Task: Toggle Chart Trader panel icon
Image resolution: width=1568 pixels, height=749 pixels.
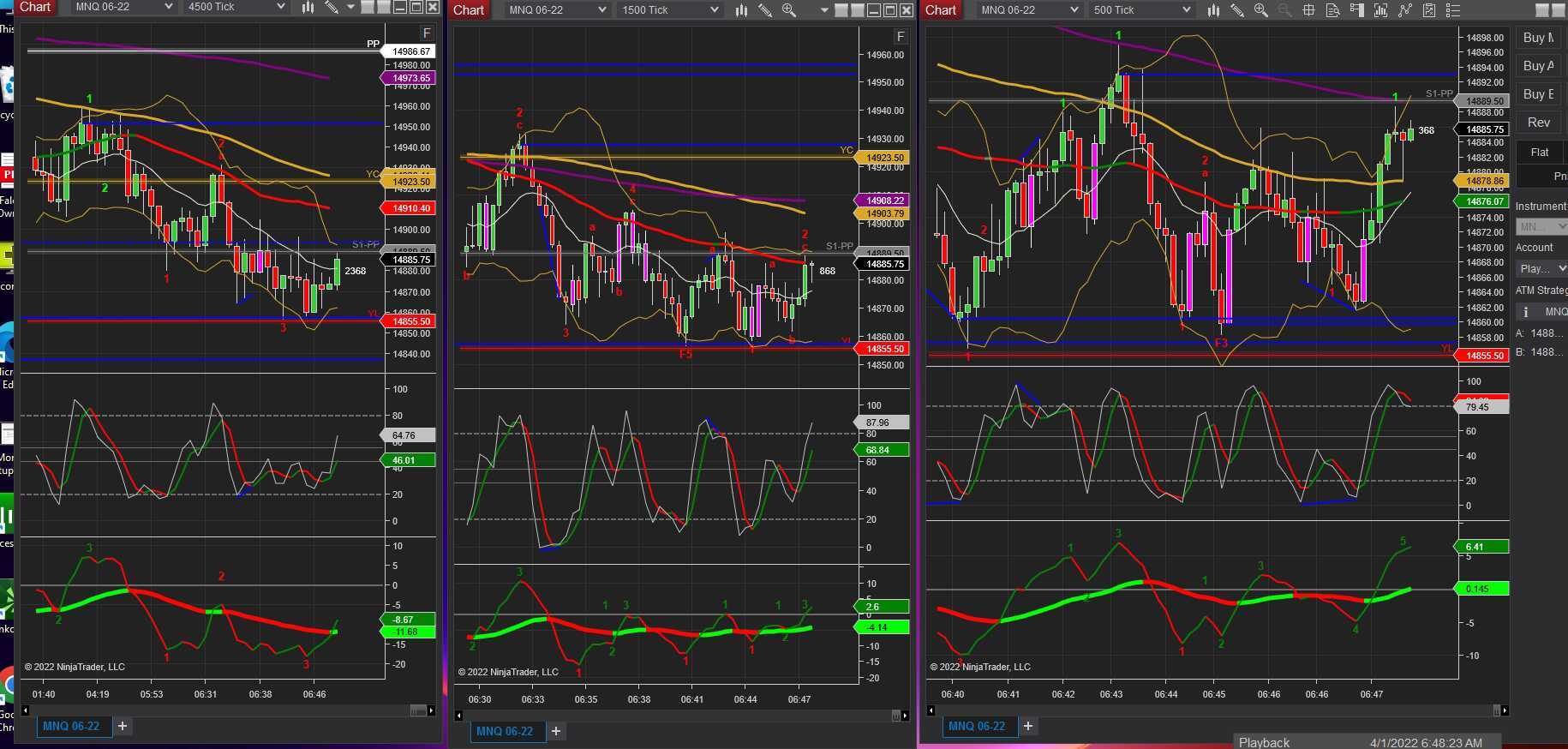Action: click(x=1356, y=10)
